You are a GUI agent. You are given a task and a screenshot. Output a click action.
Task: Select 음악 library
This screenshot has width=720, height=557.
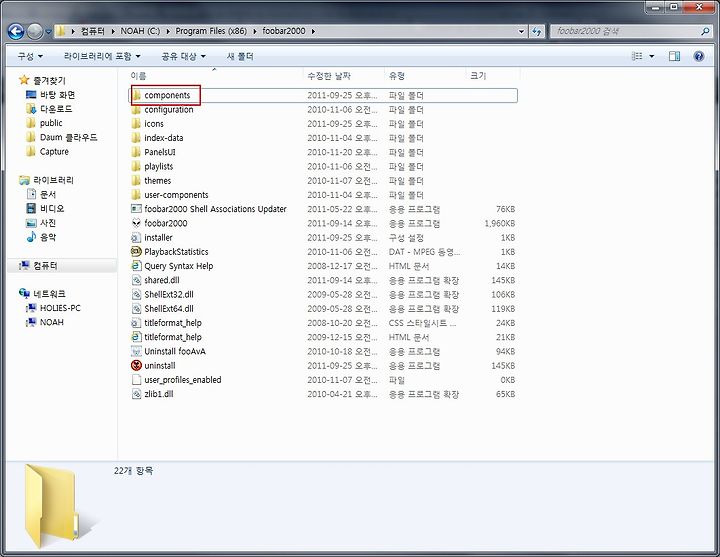pos(41,237)
